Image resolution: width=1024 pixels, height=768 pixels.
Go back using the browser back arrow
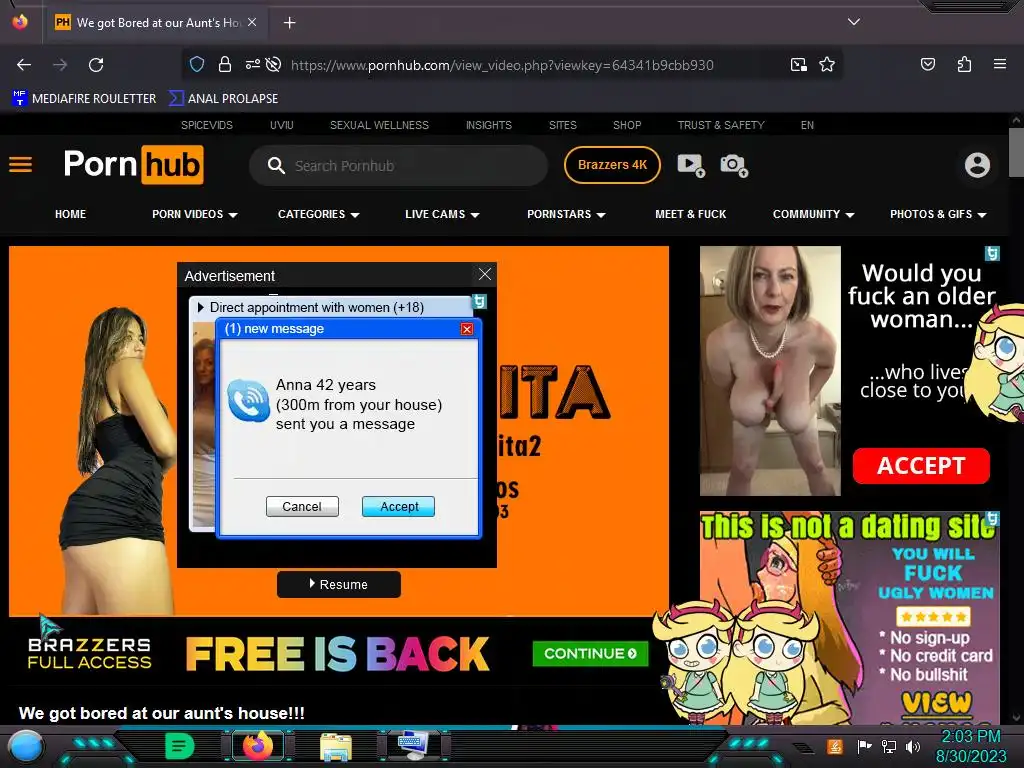click(x=24, y=65)
